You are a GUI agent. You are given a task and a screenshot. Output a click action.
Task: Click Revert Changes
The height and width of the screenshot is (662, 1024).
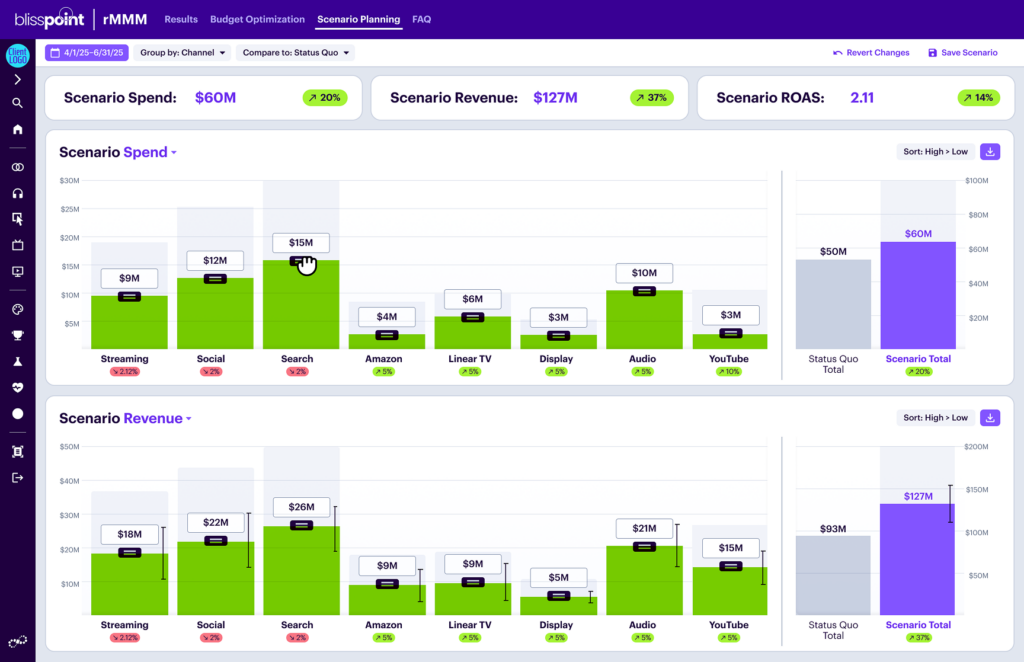(x=871, y=53)
